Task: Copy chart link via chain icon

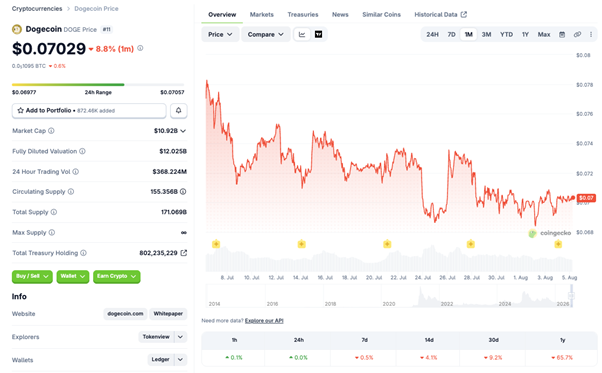Action: click(x=577, y=35)
